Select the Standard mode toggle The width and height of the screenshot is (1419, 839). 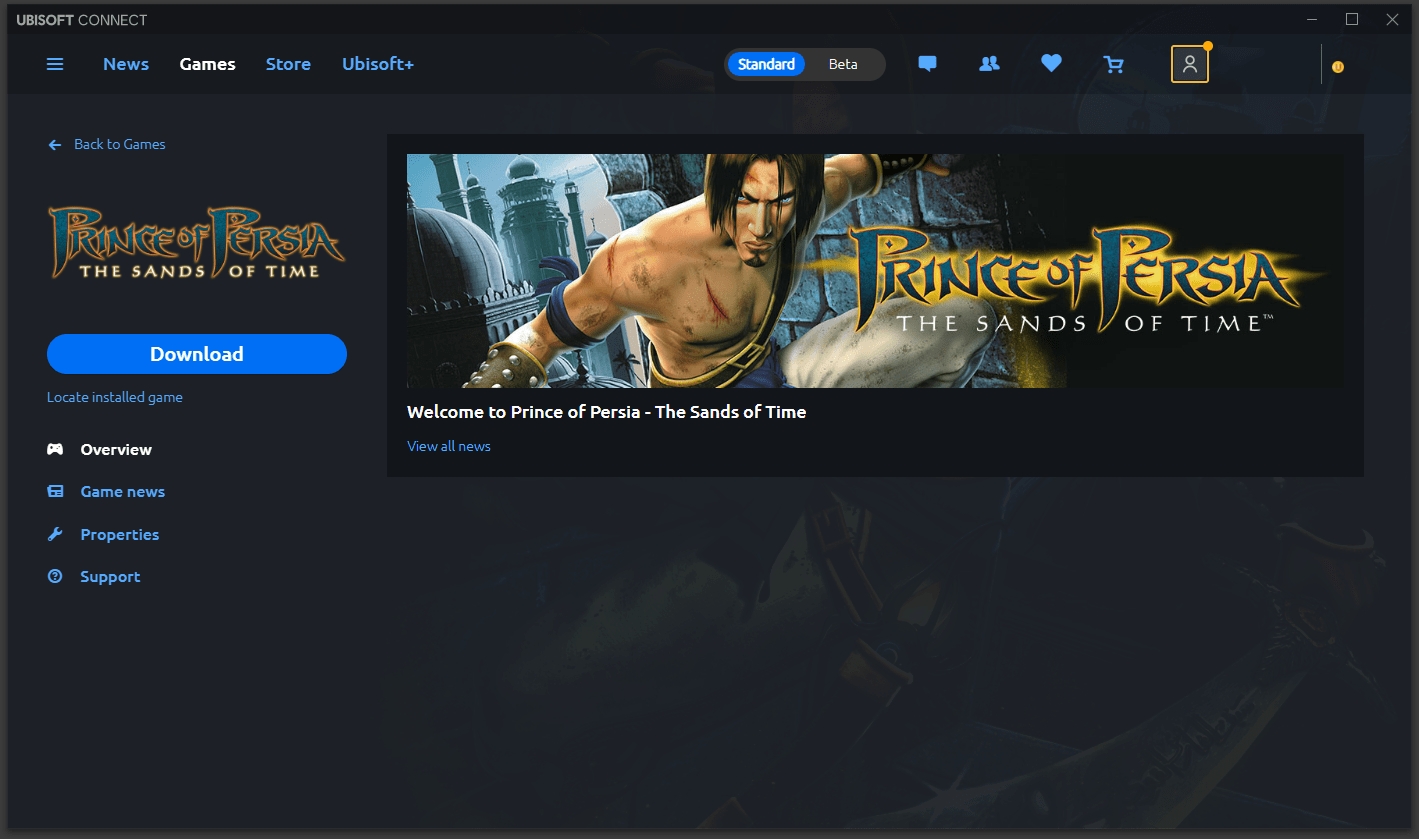pyautogui.click(x=766, y=64)
